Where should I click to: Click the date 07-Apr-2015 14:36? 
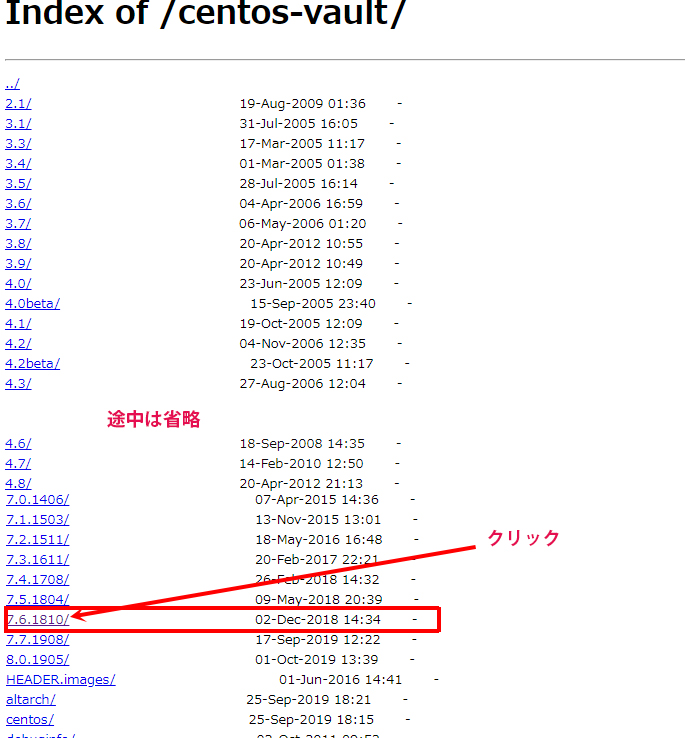[x=317, y=499]
